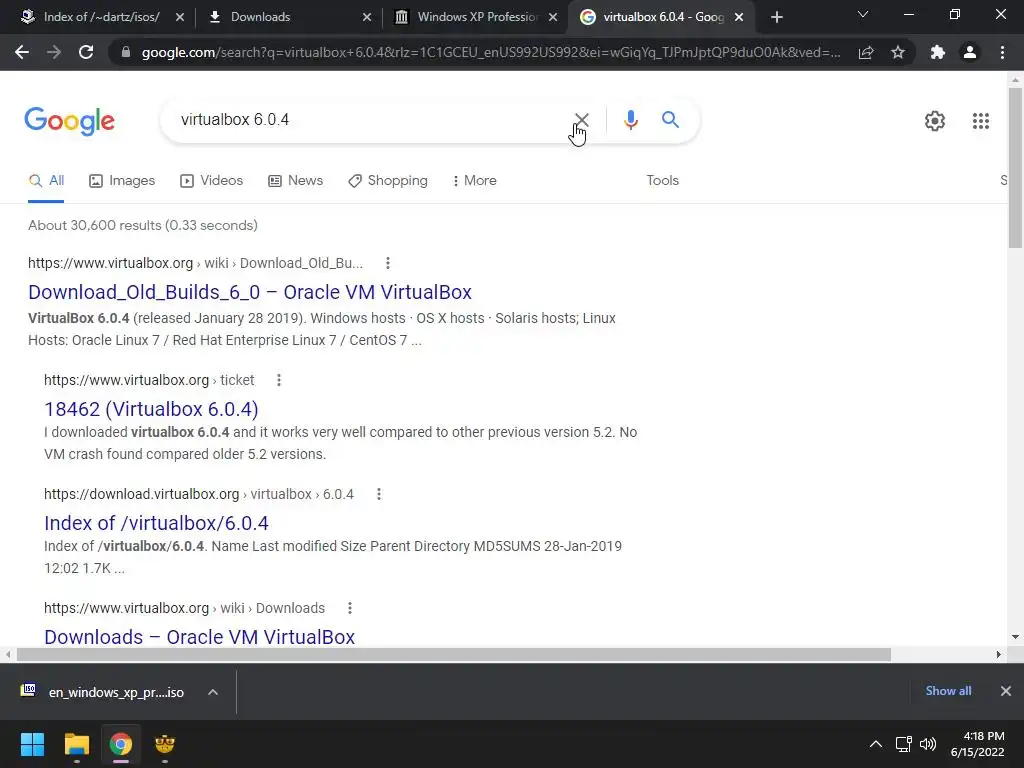Open File Explorer from the taskbar
The image size is (1024, 768).
click(76, 744)
